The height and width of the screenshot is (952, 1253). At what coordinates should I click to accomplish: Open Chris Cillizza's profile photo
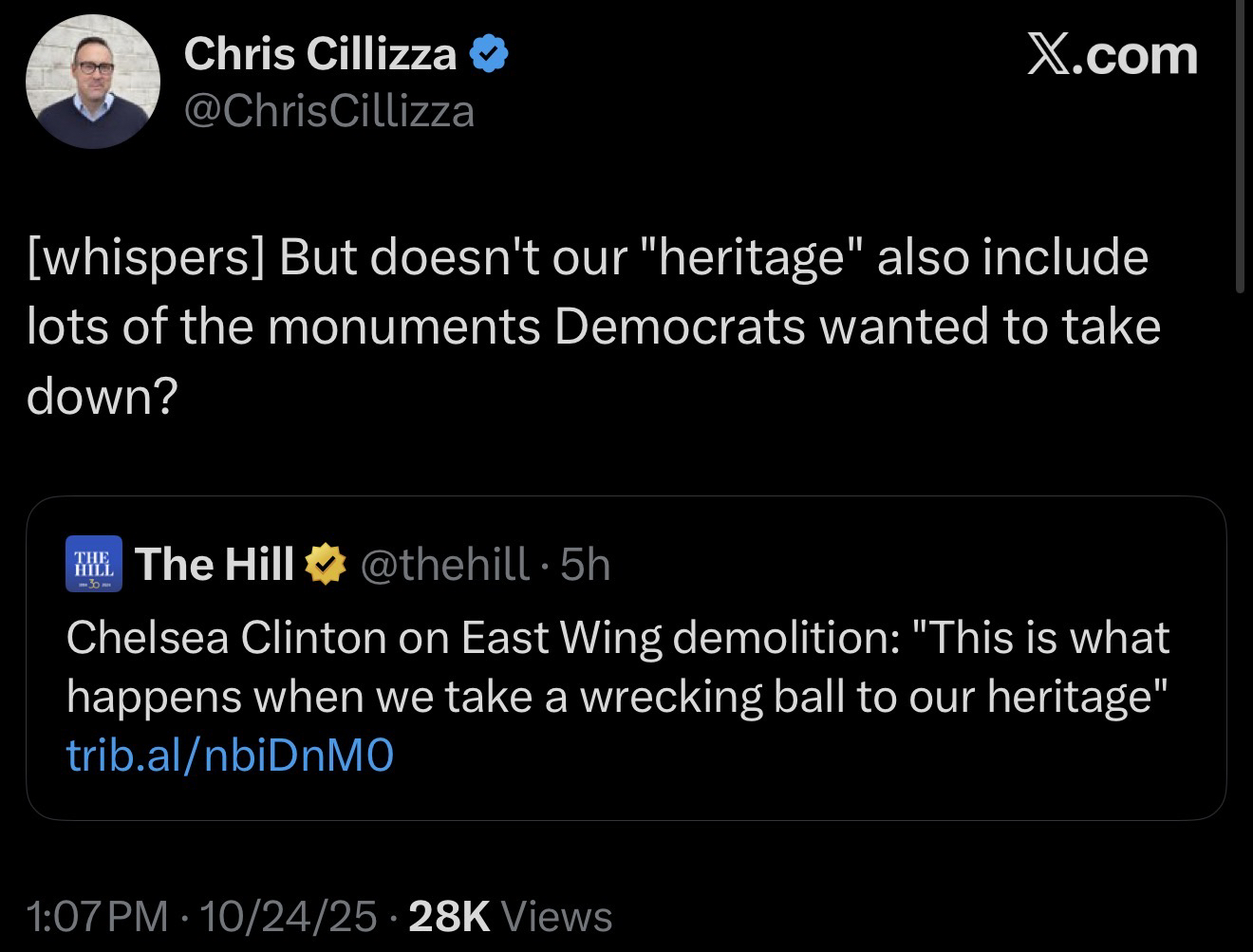pos(92,82)
